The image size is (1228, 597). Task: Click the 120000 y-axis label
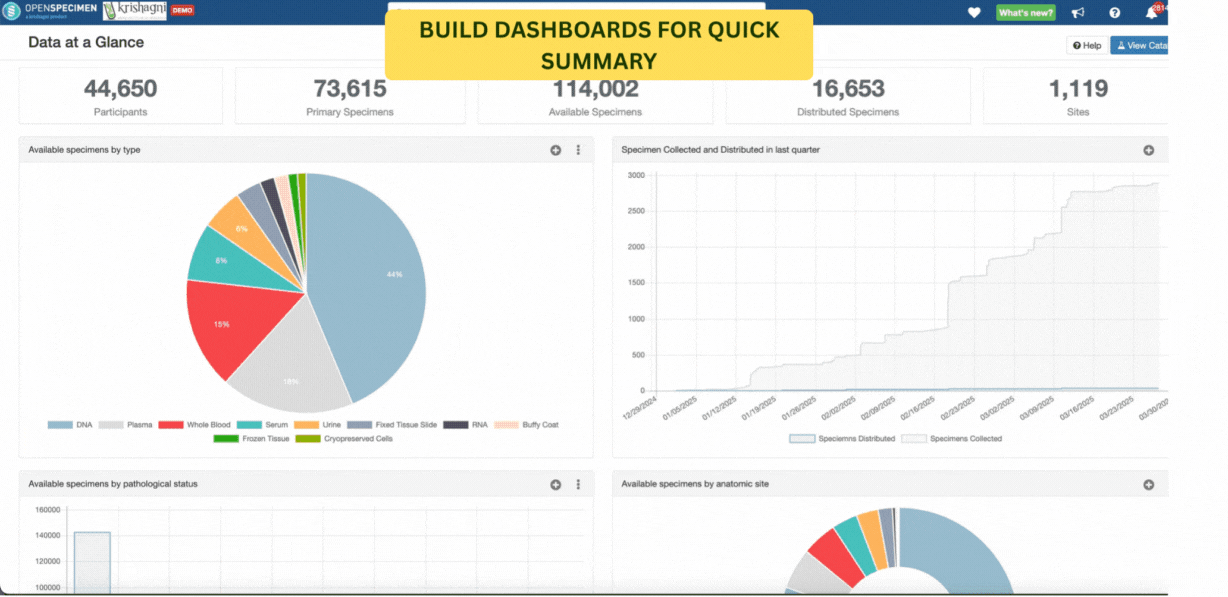tap(48, 561)
